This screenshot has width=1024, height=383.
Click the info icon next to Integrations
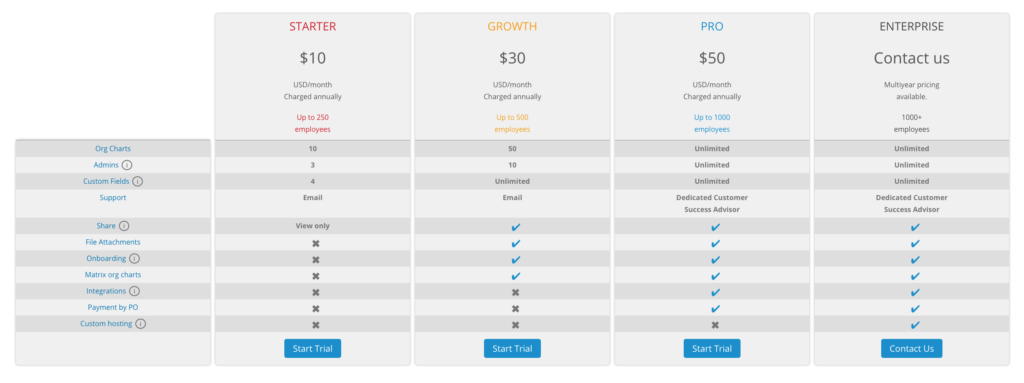pos(135,291)
